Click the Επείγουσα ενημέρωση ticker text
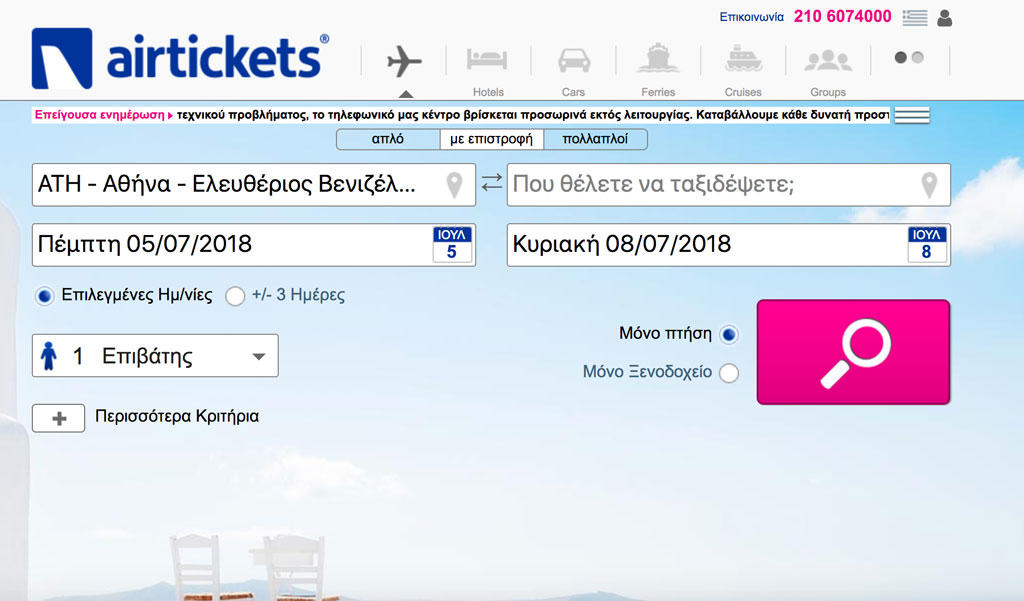Image resolution: width=1024 pixels, height=601 pixels. [99, 115]
